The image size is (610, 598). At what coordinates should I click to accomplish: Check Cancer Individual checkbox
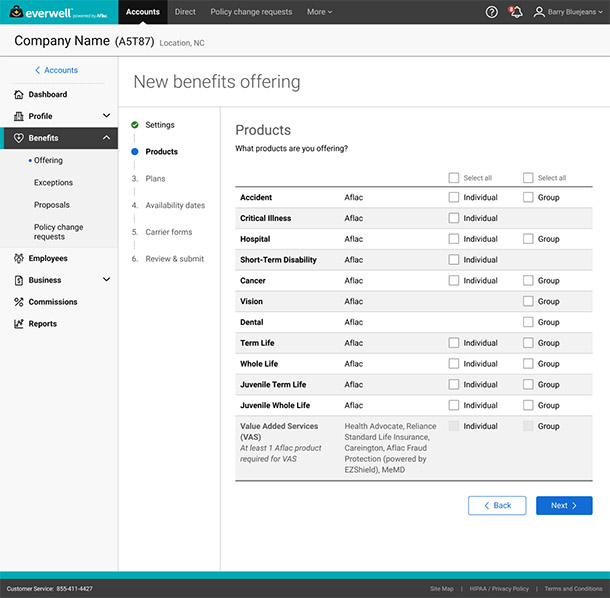pos(454,281)
